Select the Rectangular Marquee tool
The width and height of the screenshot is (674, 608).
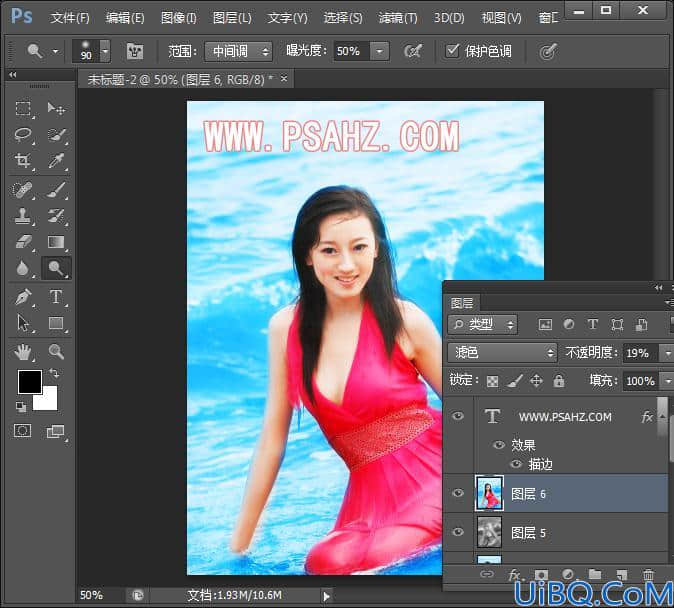(23, 108)
